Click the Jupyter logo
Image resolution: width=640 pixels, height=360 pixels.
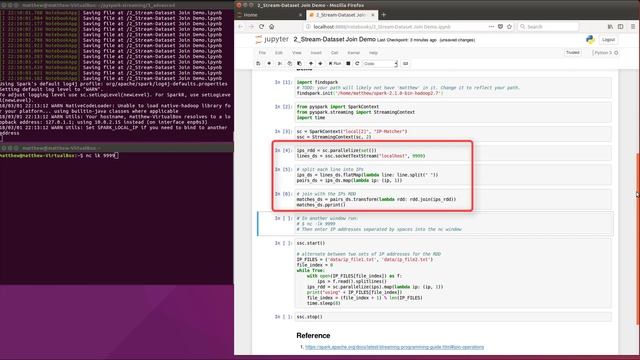(x=272, y=40)
